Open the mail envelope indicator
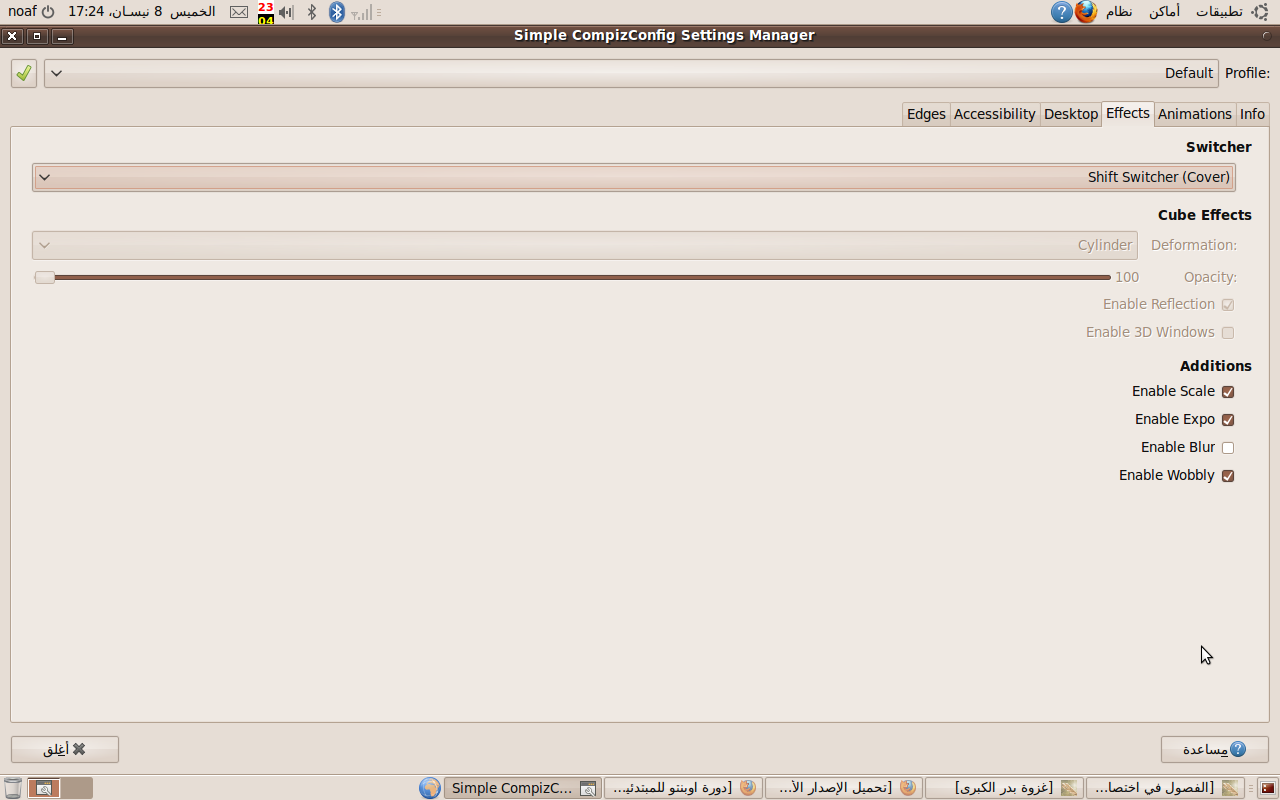The height and width of the screenshot is (800, 1280). 239,12
